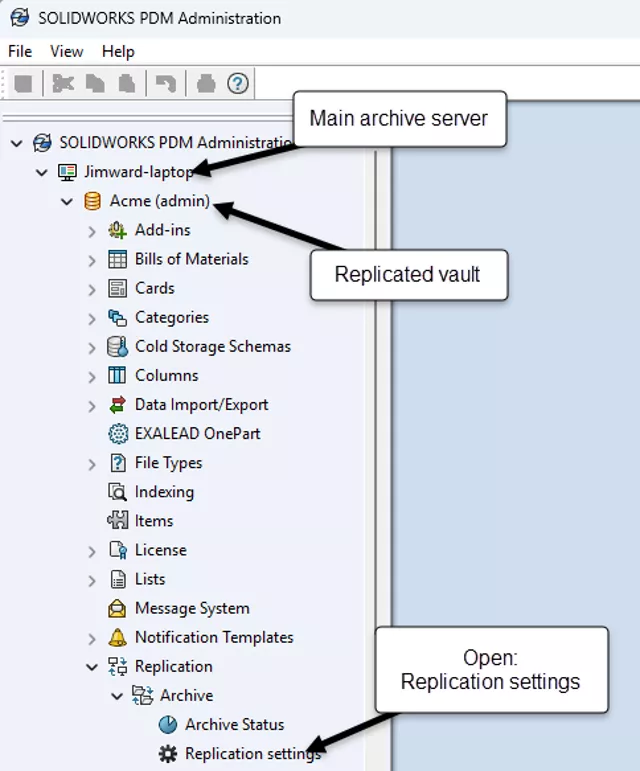
Task: Click the EXALEAD OnePart icon
Action: click(x=118, y=434)
